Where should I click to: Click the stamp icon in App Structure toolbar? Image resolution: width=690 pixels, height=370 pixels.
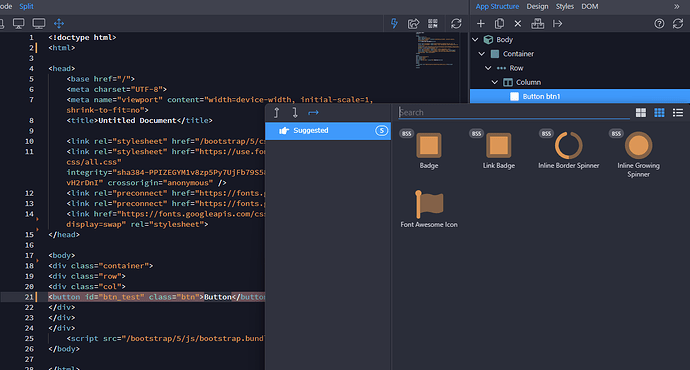(x=537, y=24)
